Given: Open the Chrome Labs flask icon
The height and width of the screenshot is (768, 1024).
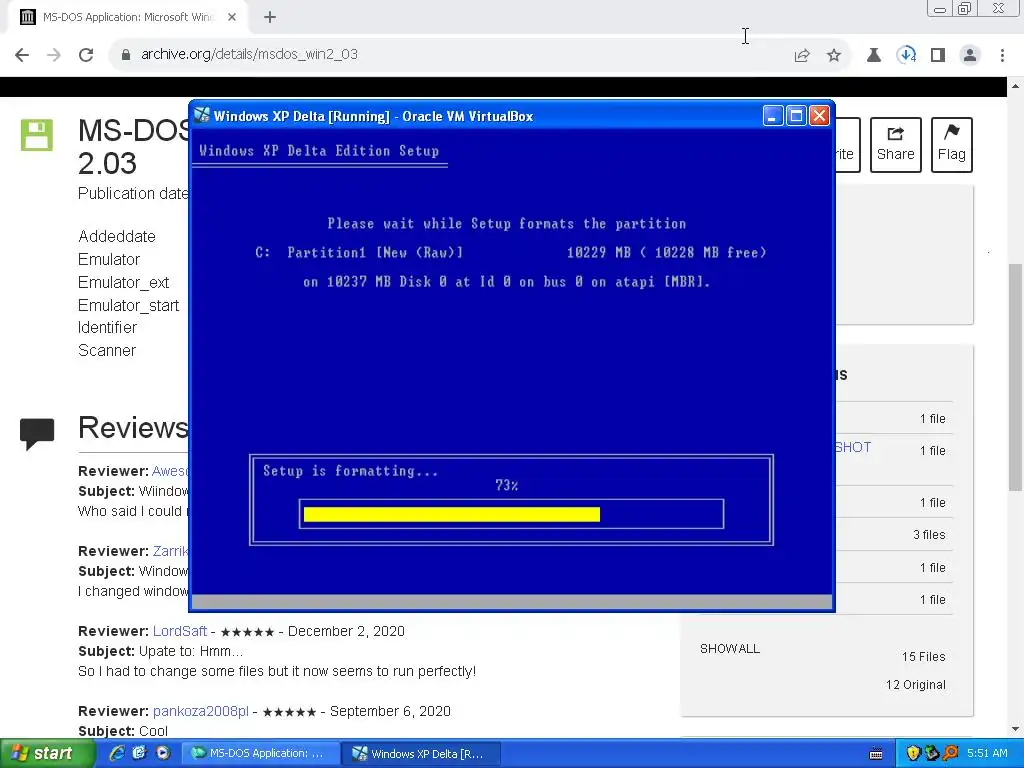Looking at the screenshot, I should (874, 55).
